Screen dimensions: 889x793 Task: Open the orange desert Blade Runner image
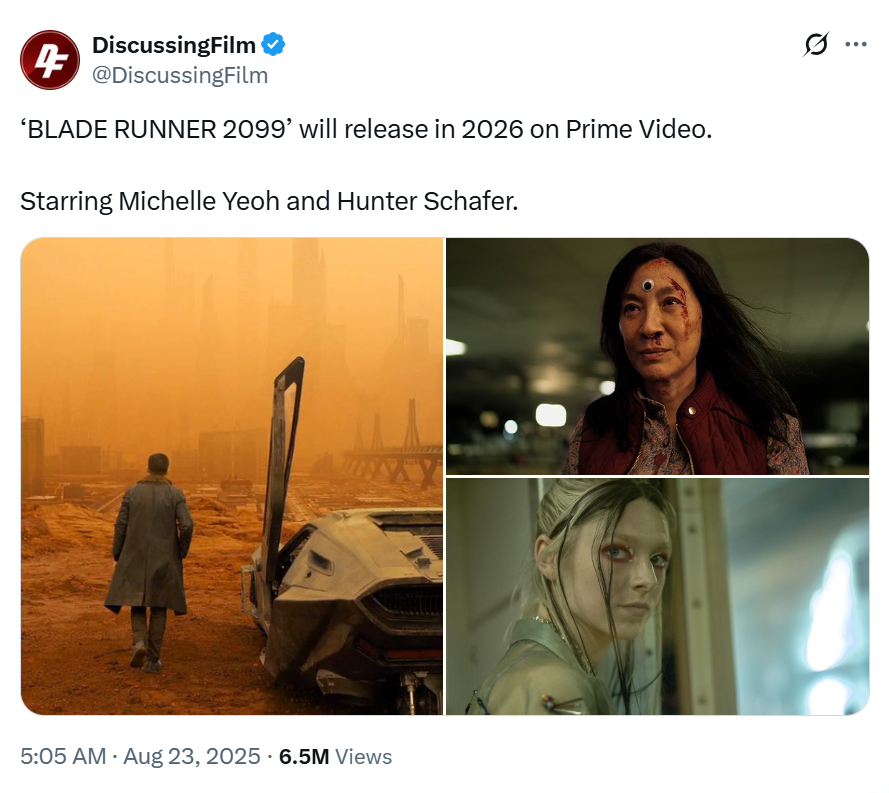pyautogui.click(x=232, y=476)
